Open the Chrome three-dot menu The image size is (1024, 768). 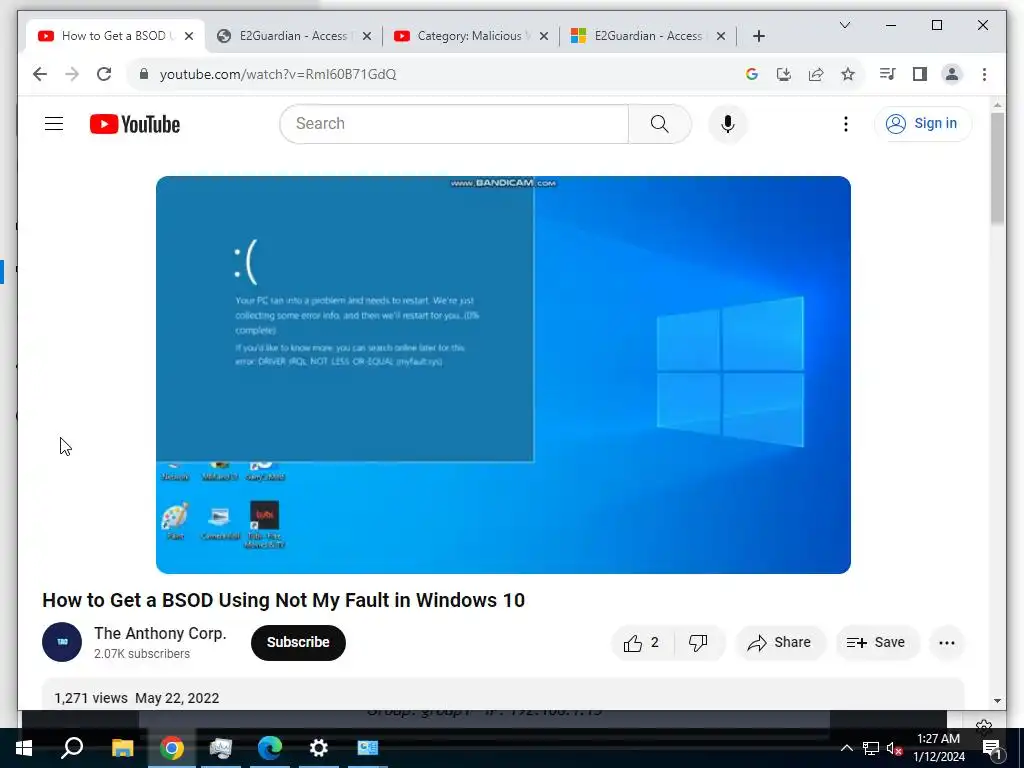pos(984,74)
